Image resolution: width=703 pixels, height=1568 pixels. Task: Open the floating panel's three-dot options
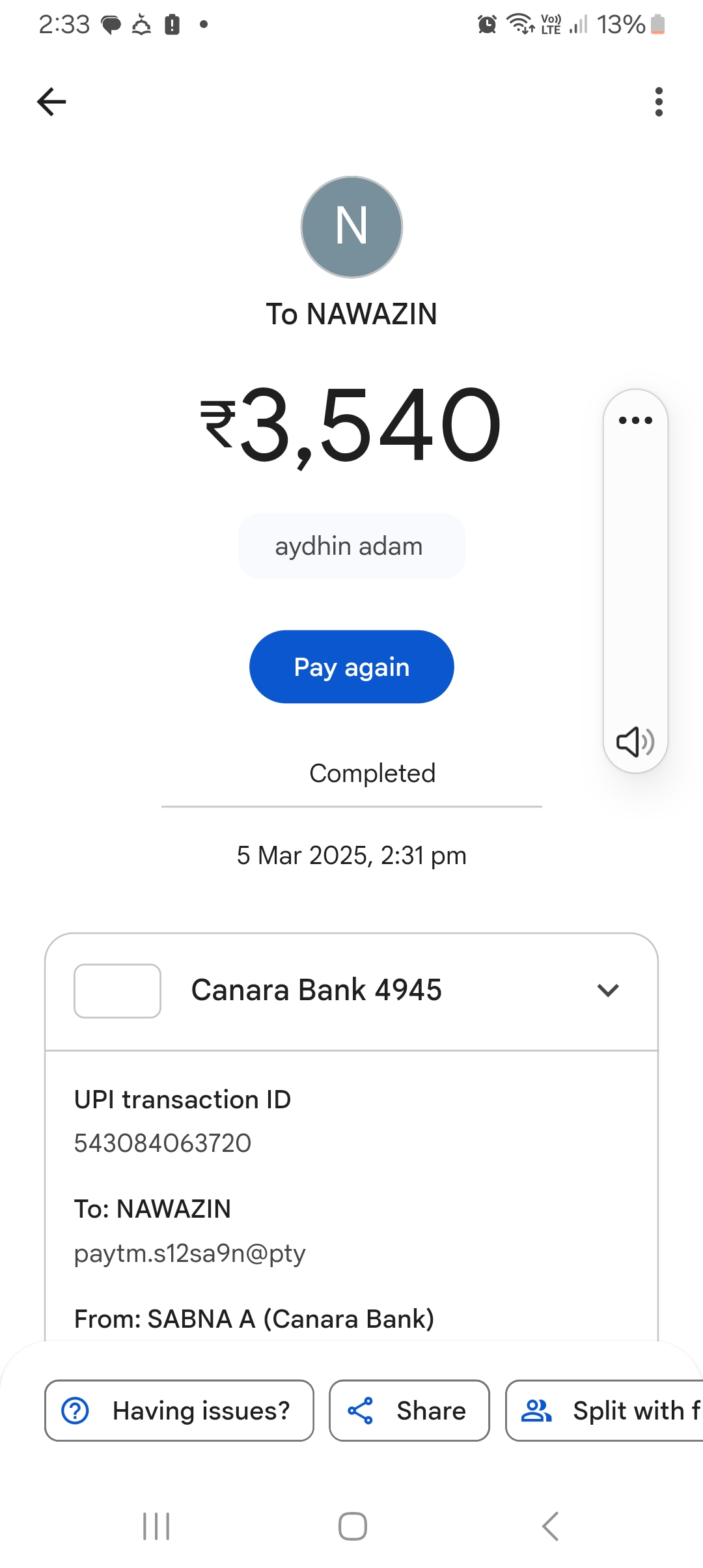pos(635,420)
